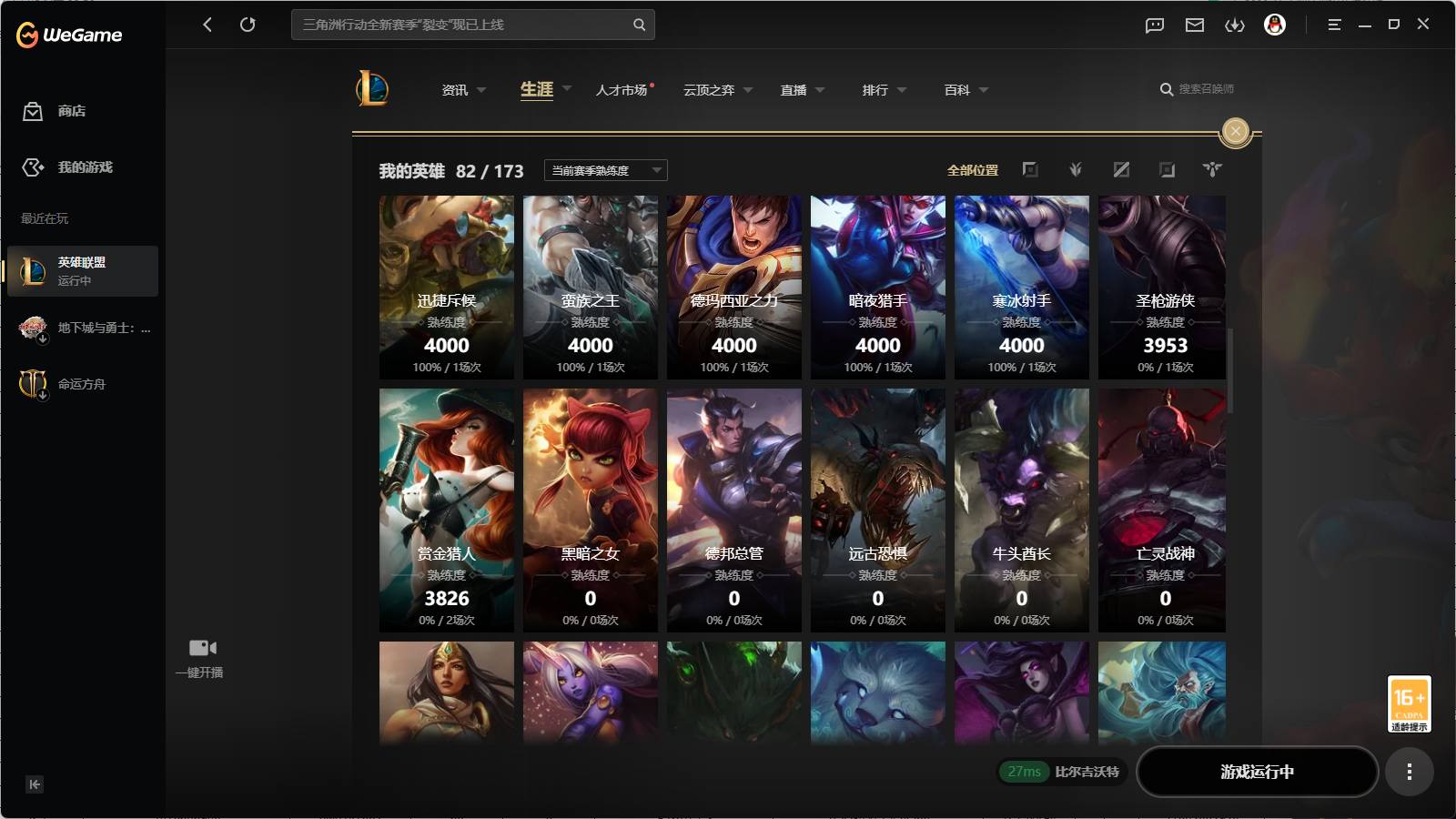The image size is (1456, 819).
Task: Open the 德邦总管 hero card
Action: 734,511
